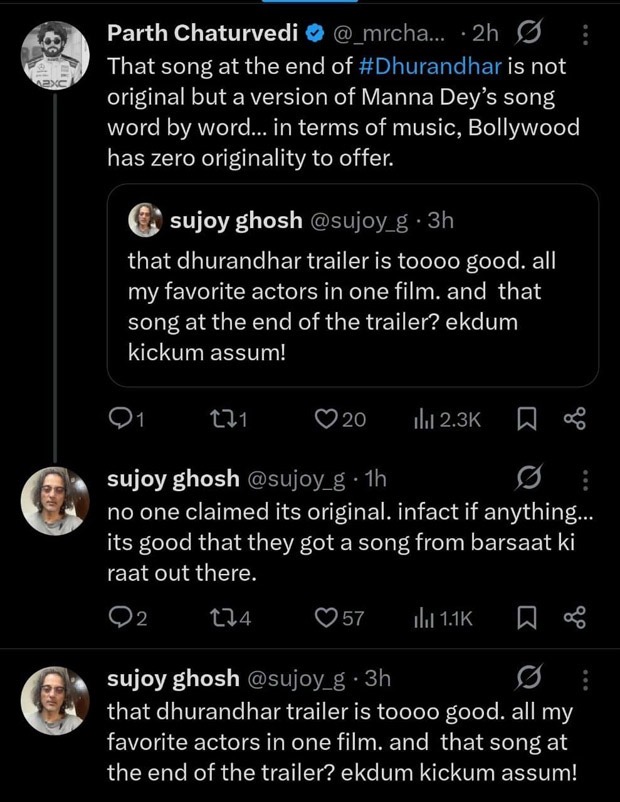Click the reply restriction icon on Parth's tweet
Viewport: 620px width, 802px height.
pyautogui.click(x=531, y=31)
